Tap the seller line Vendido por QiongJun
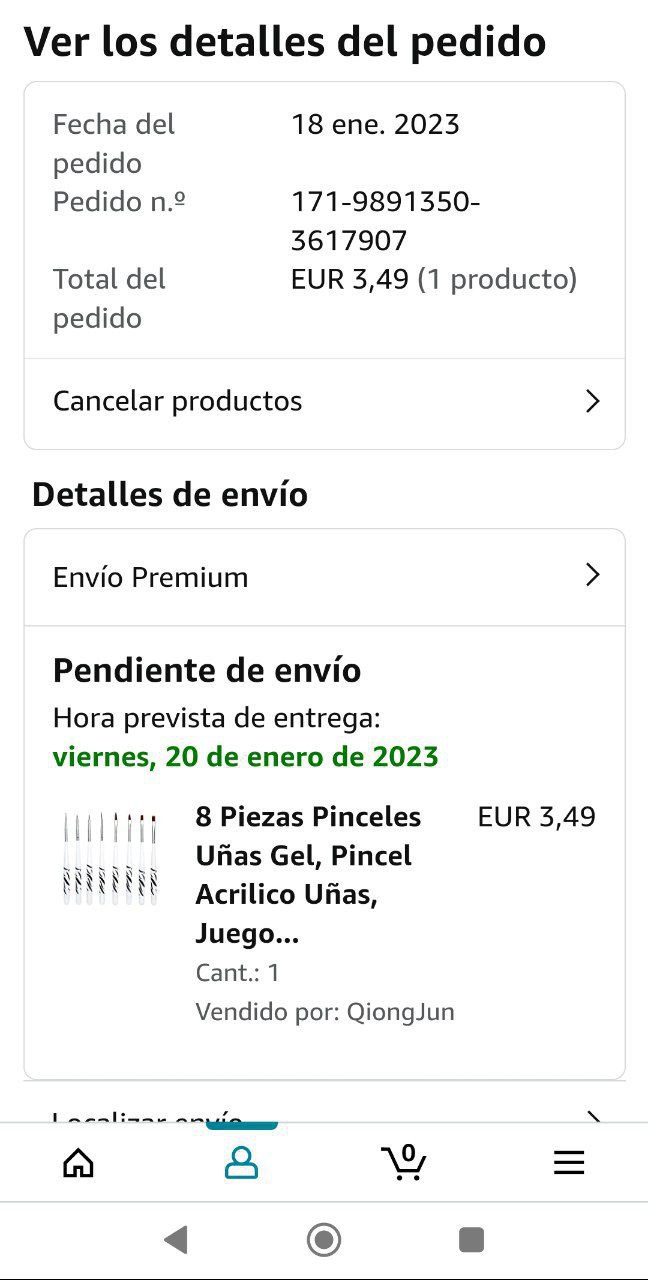The height and width of the screenshot is (1280, 648). [325, 1011]
